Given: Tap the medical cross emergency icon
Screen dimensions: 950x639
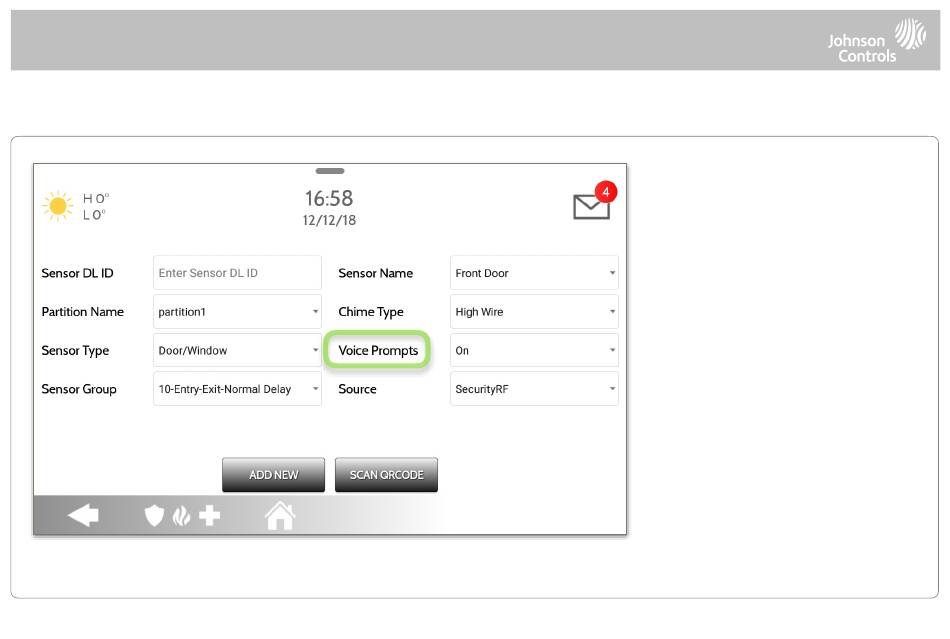Looking at the screenshot, I should tap(210, 516).
